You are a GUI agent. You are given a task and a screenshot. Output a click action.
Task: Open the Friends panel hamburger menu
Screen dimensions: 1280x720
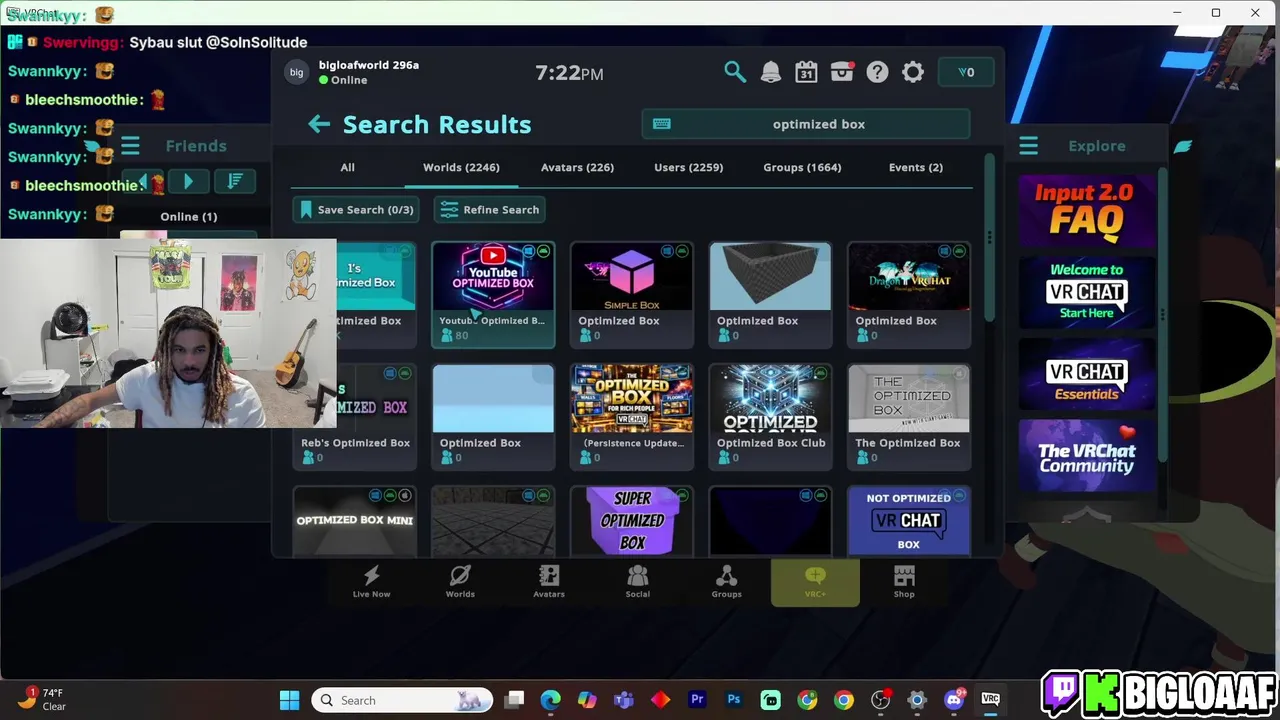point(130,146)
